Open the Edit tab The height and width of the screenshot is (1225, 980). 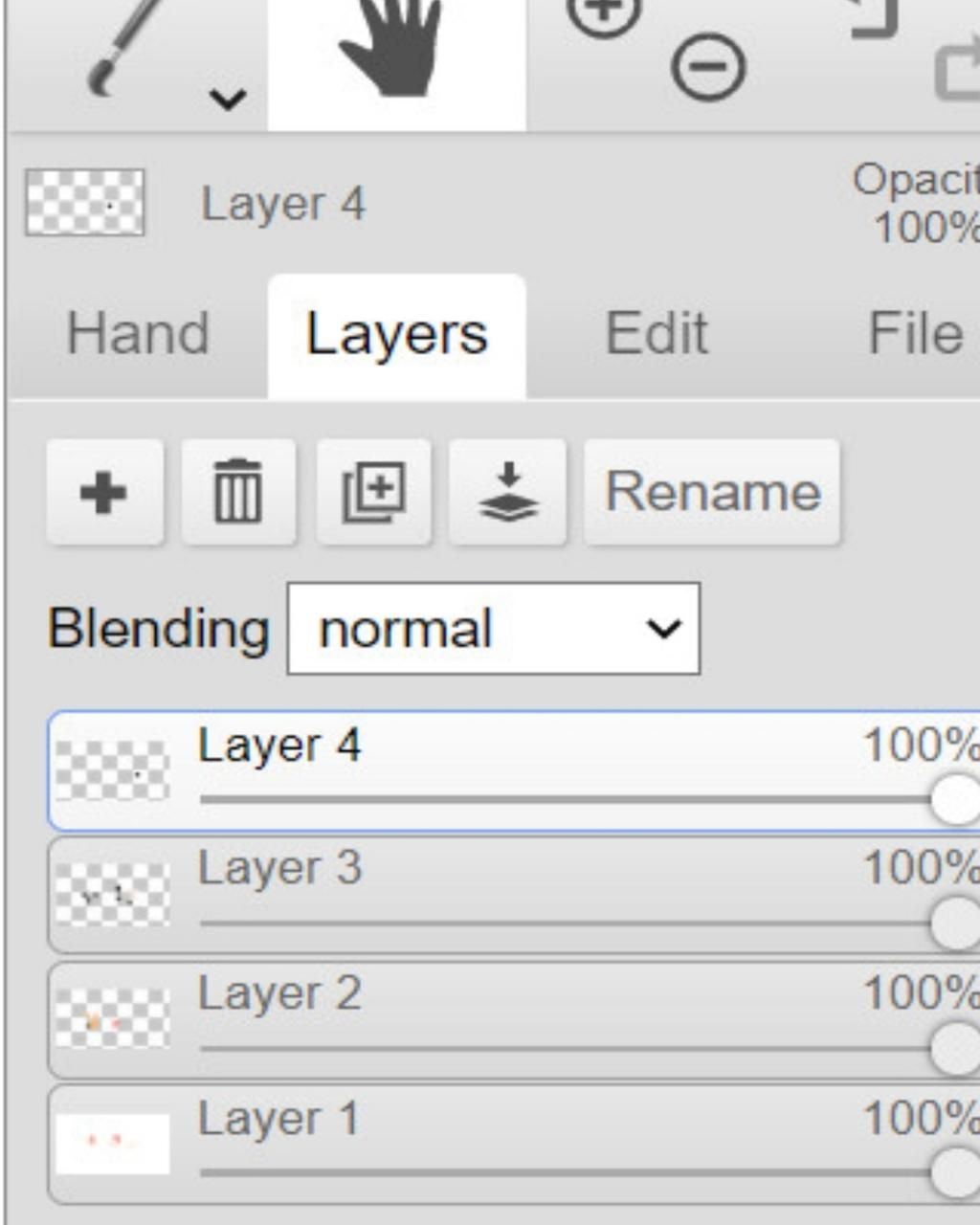657,334
